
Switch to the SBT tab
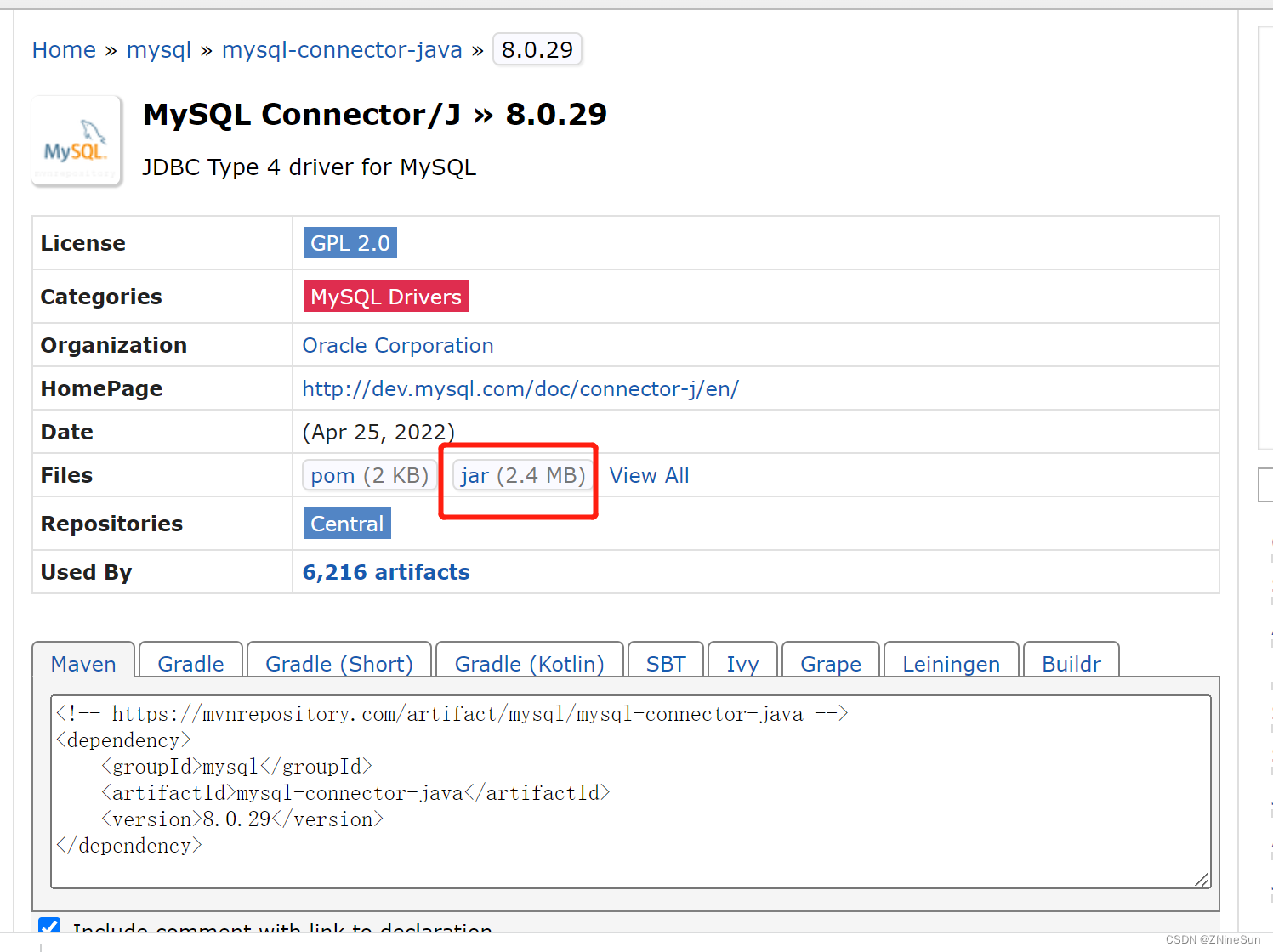[x=666, y=660]
